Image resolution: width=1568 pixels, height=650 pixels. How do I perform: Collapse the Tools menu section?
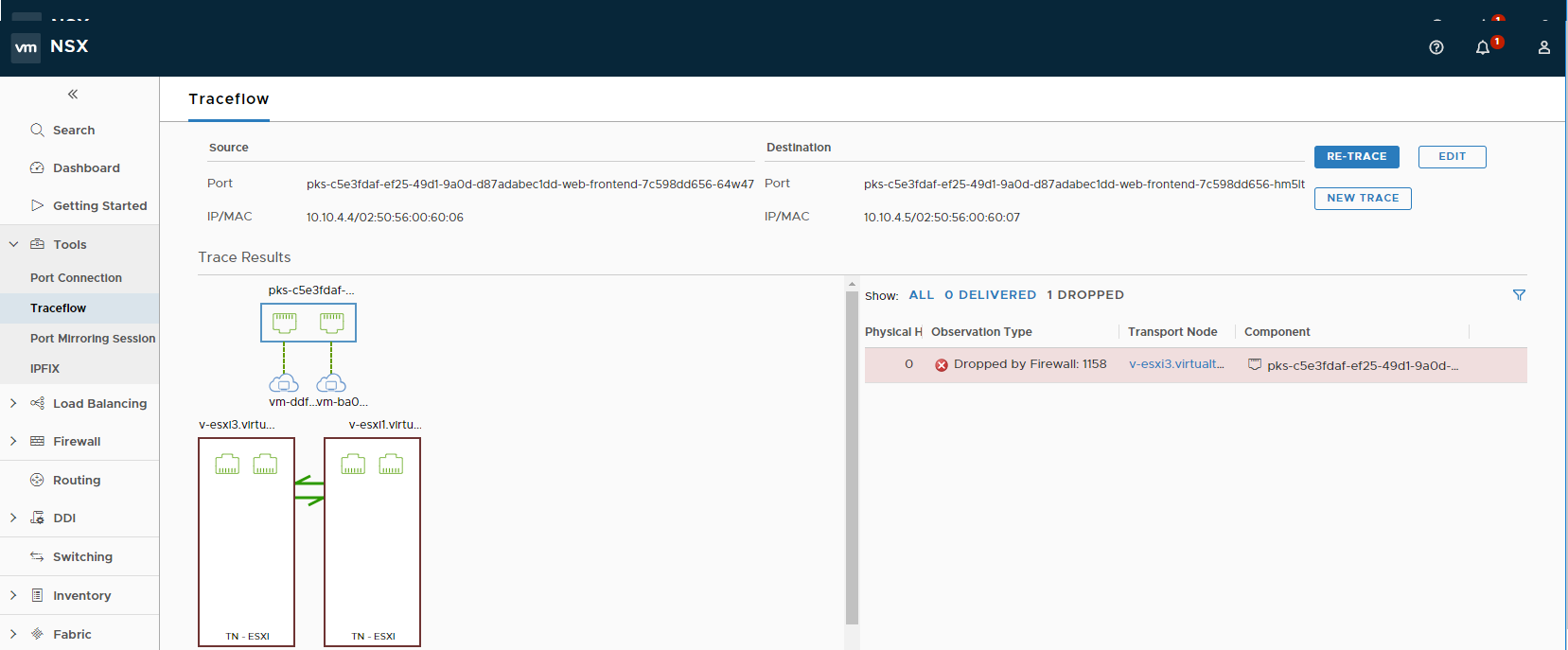click(x=13, y=244)
